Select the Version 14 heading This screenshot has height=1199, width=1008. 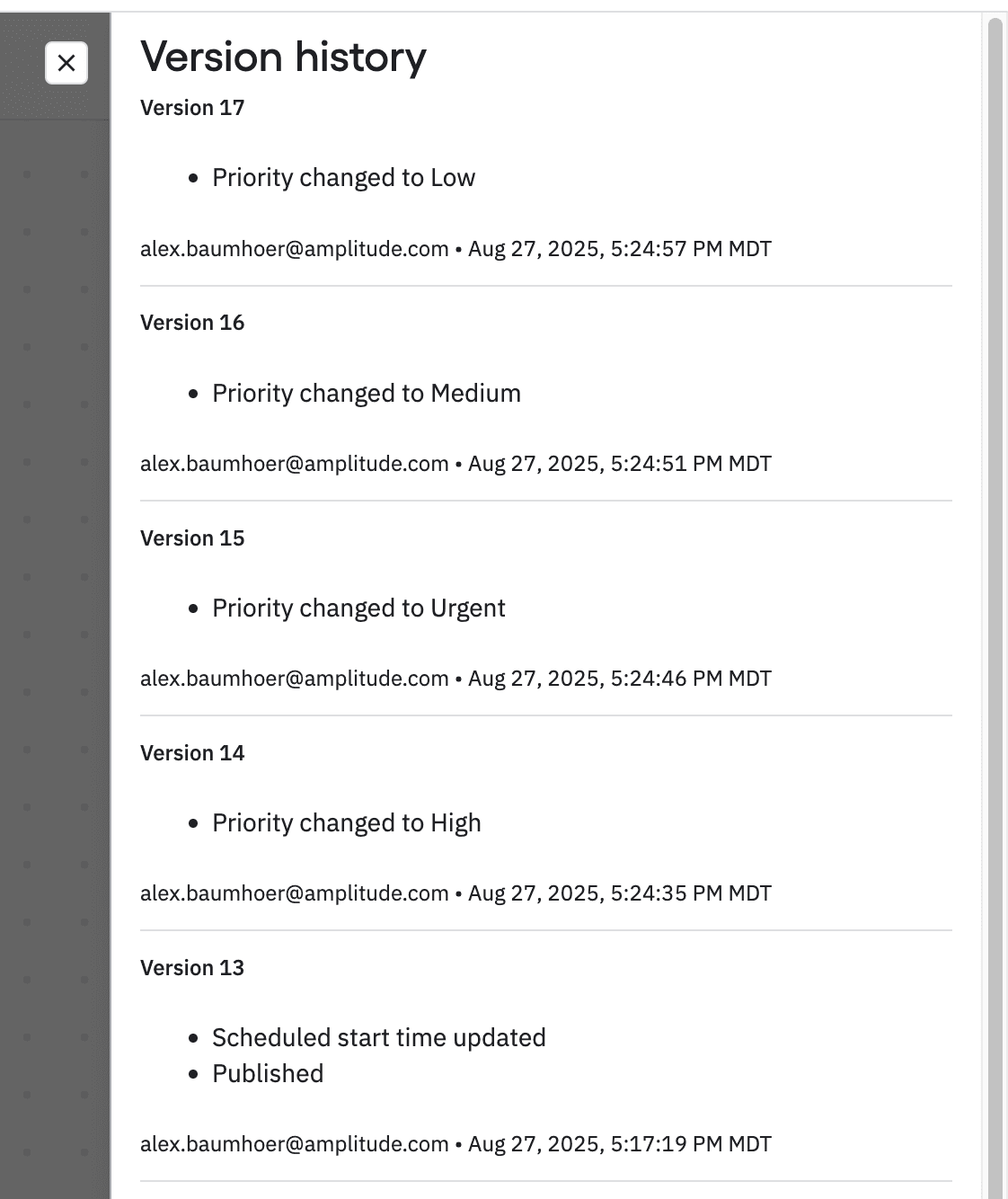click(192, 753)
